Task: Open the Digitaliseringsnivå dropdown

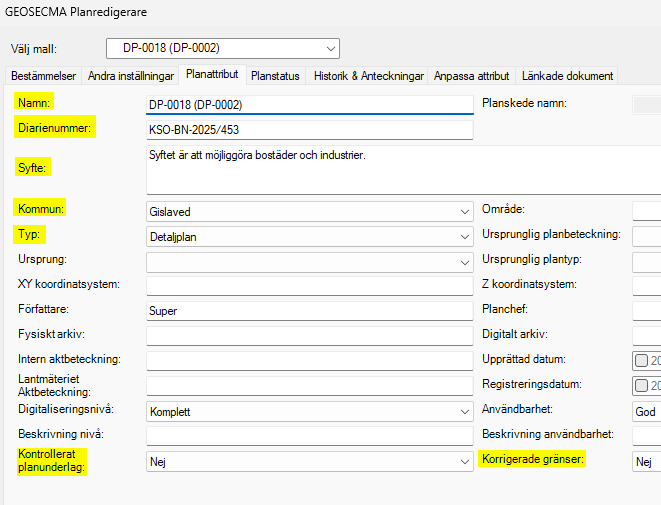Action: [x=309, y=411]
